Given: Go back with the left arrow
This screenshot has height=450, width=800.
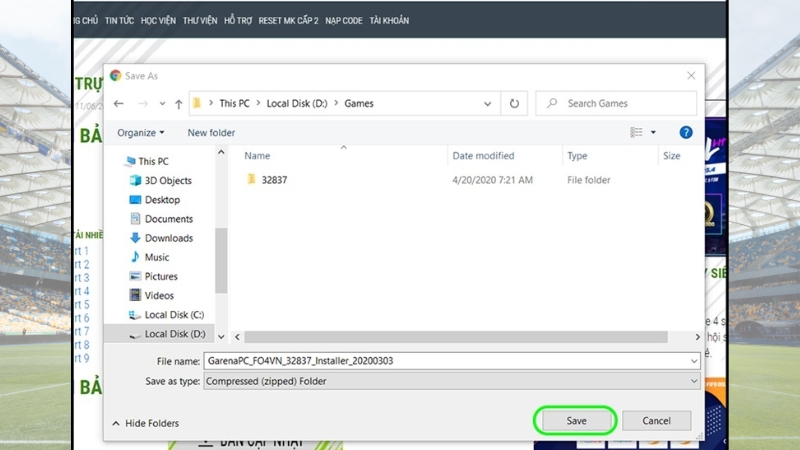Looking at the screenshot, I should coord(119,104).
